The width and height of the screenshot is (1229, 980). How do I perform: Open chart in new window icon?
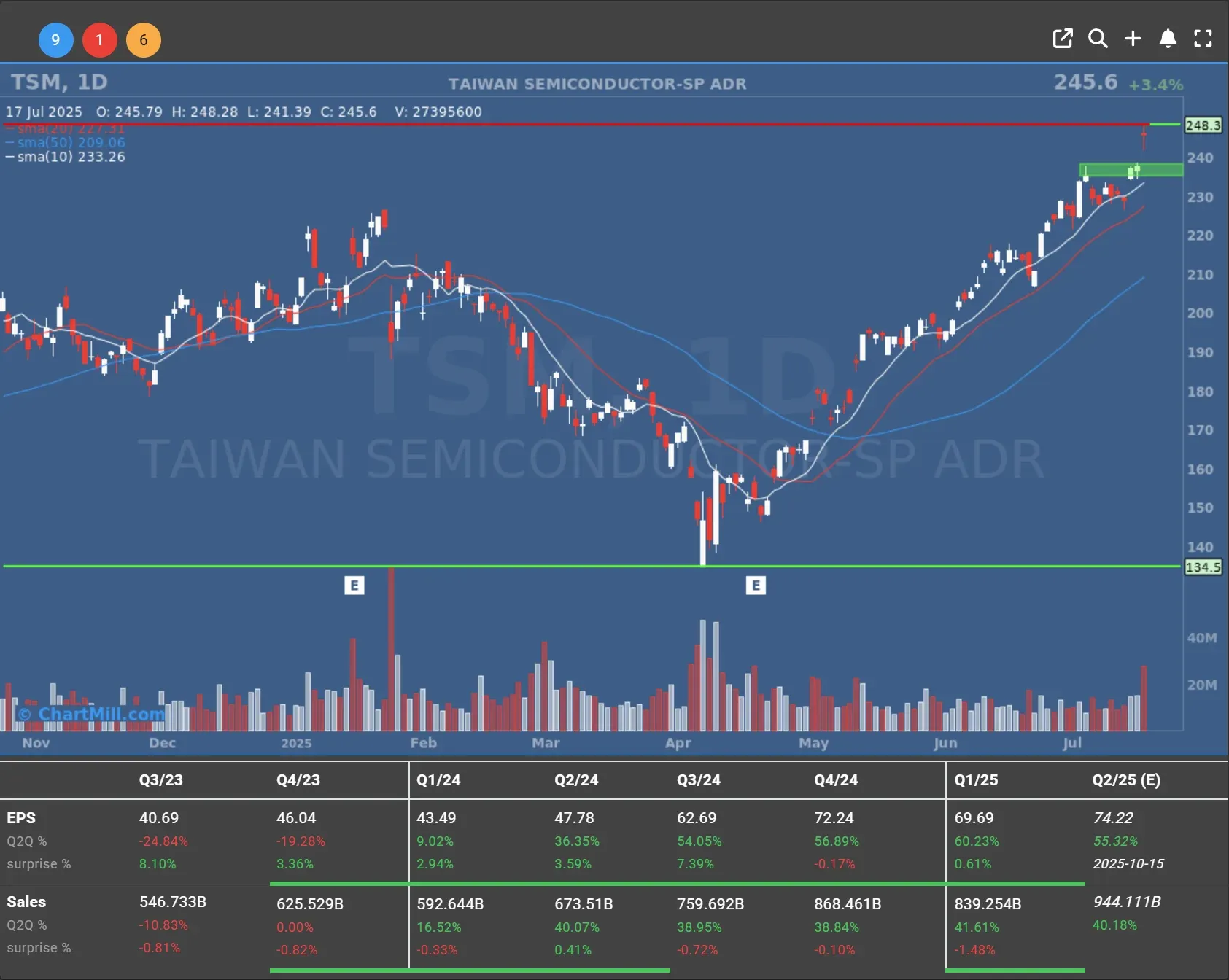click(x=1063, y=39)
